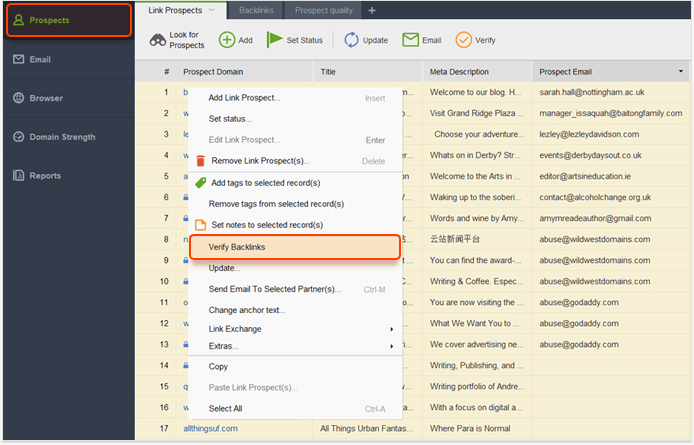Select row number 17
The width and height of the screenshot is (694, 445).
[164, 429]
